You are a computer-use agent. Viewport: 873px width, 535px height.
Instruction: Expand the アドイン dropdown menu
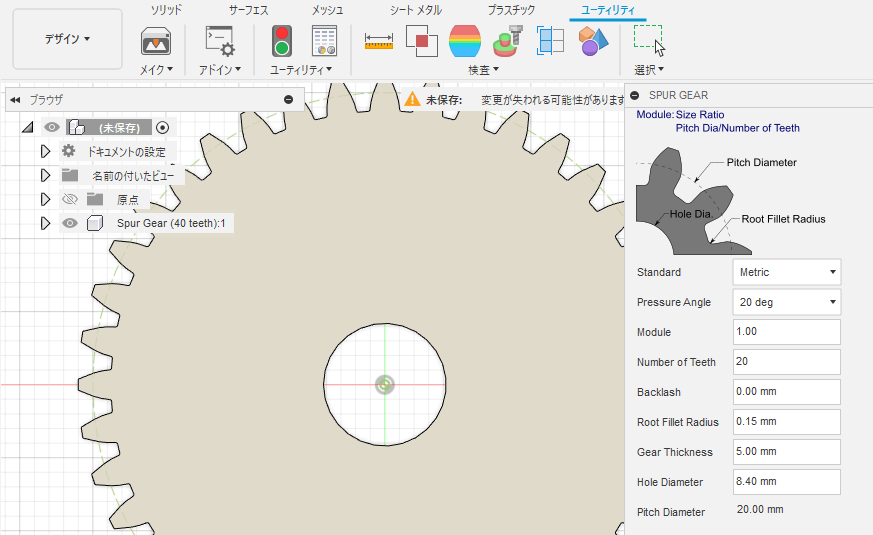220,70
